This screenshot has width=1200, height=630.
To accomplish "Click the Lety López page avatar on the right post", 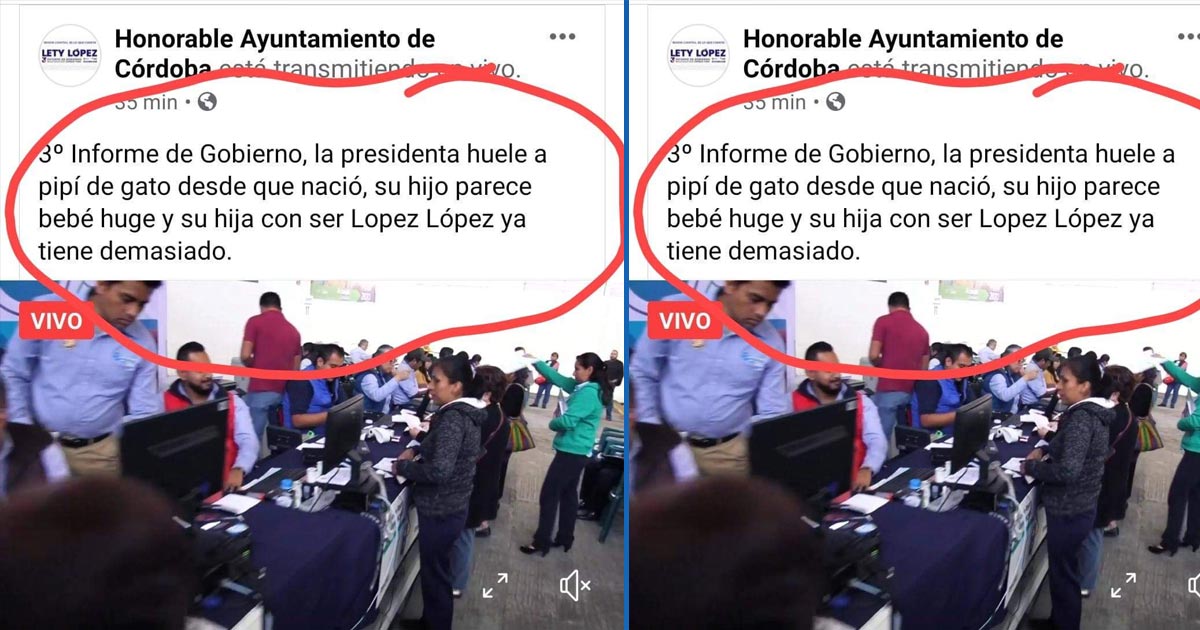I will coord(698,55).
